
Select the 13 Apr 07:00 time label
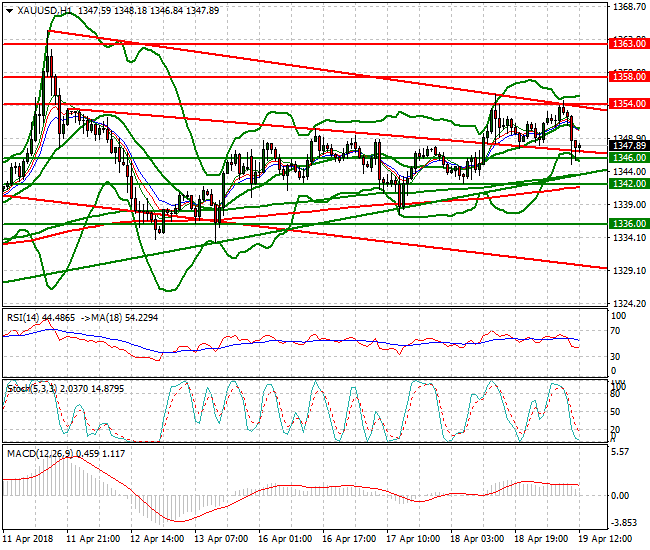point(221,539)
